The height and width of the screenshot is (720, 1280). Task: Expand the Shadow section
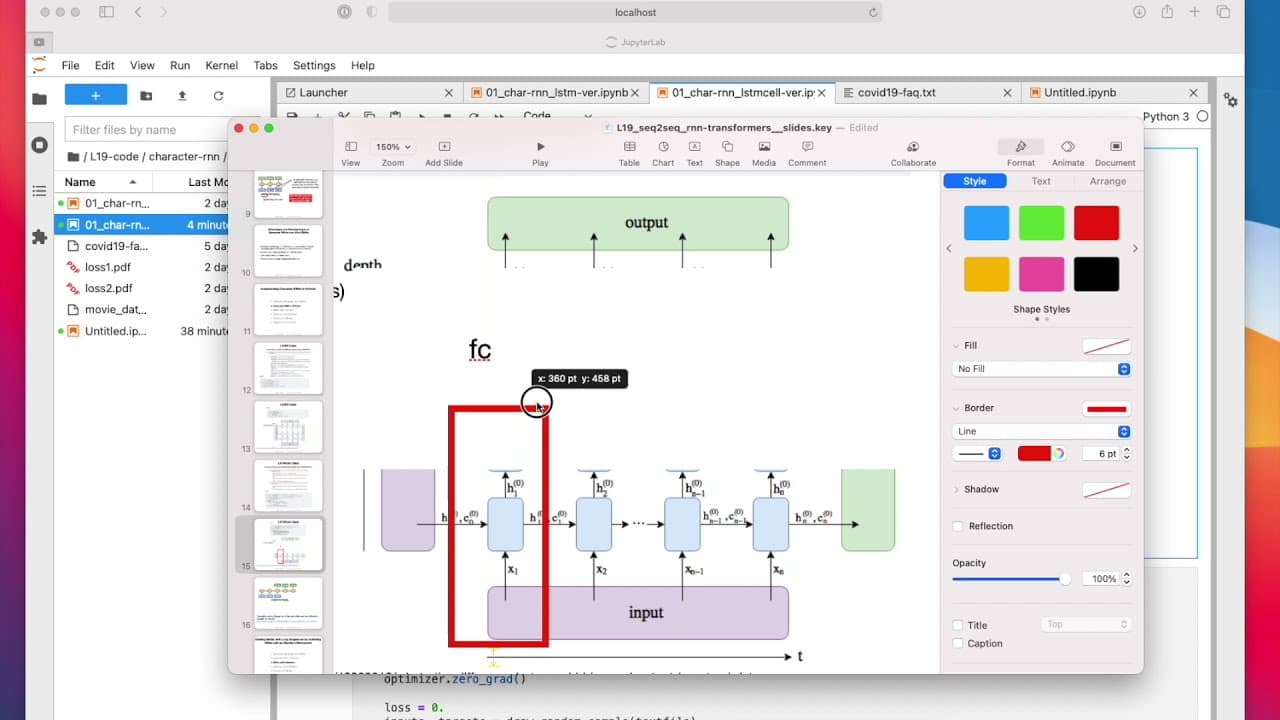tap(957, 489)
